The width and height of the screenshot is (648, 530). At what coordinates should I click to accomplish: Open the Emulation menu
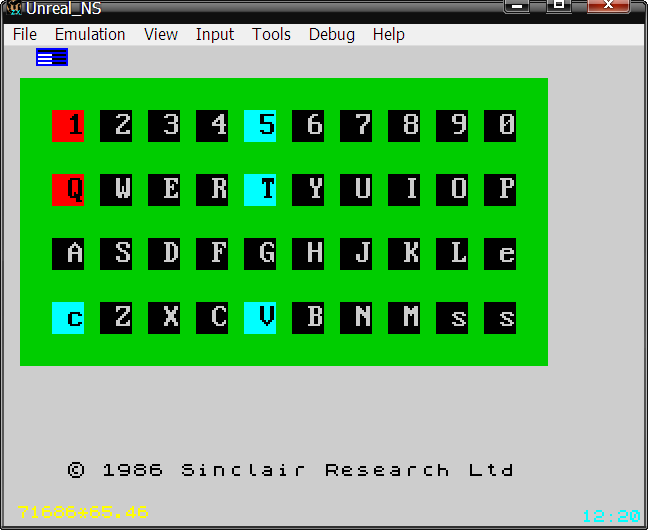[x=90, y=34]
